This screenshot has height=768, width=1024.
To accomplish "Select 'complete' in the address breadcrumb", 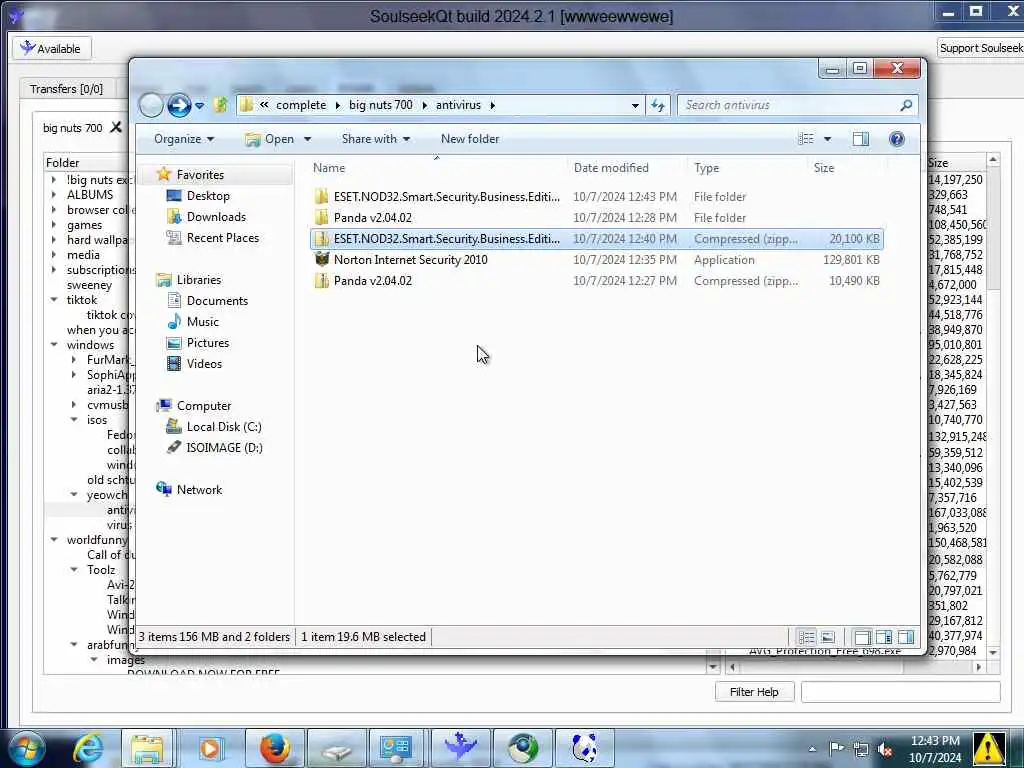I will pyautogui.click(x=301, y=105).
